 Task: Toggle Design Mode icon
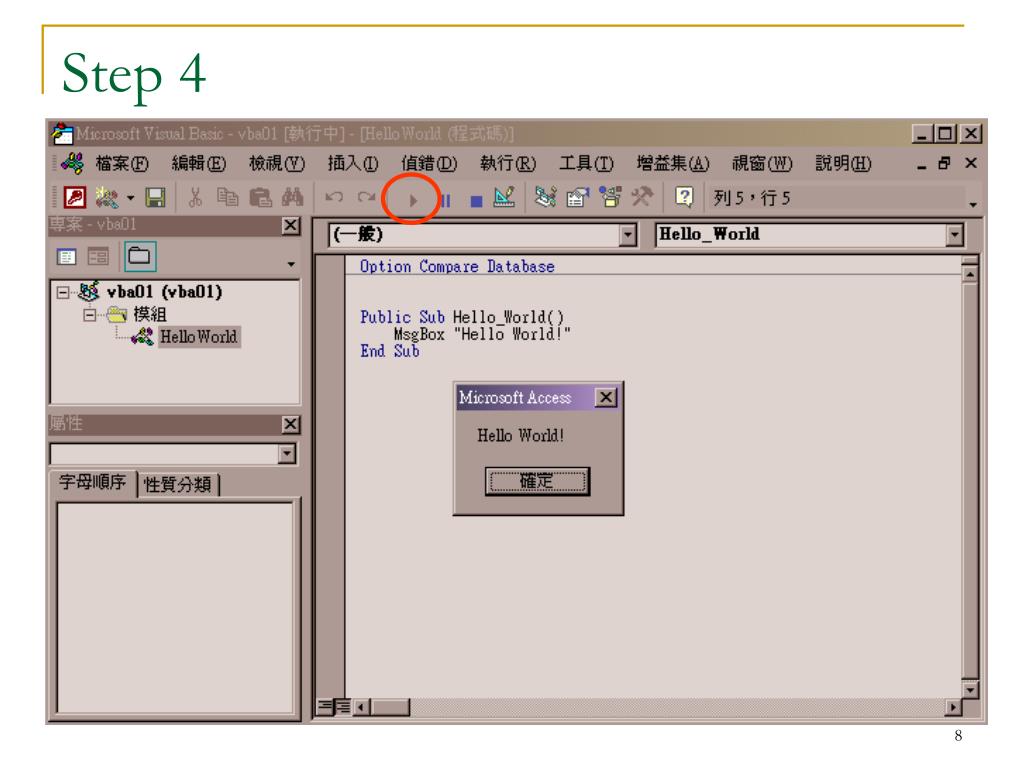[x=504, y=197]
